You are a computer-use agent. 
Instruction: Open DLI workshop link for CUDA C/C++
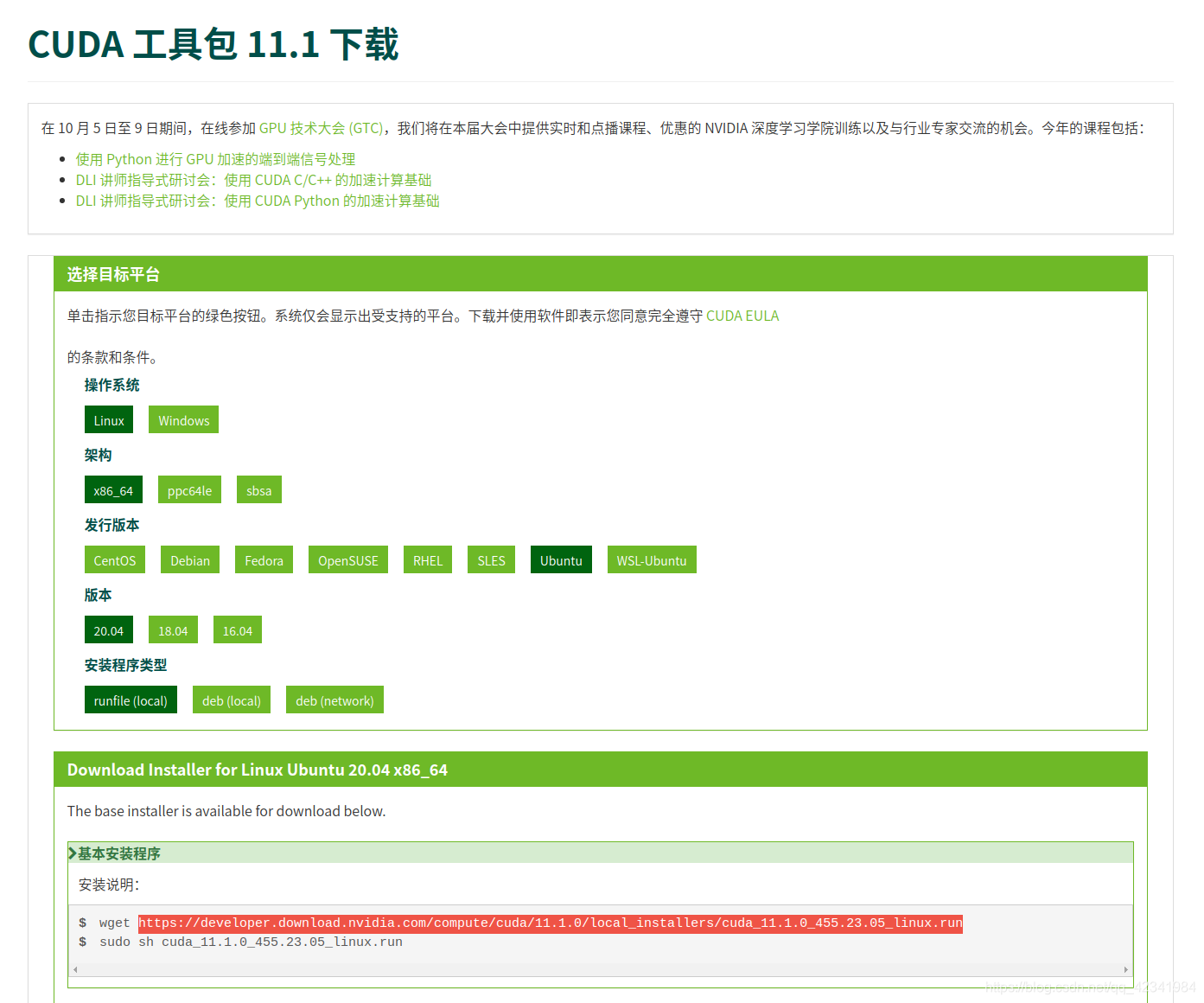(x=253, y=180)
